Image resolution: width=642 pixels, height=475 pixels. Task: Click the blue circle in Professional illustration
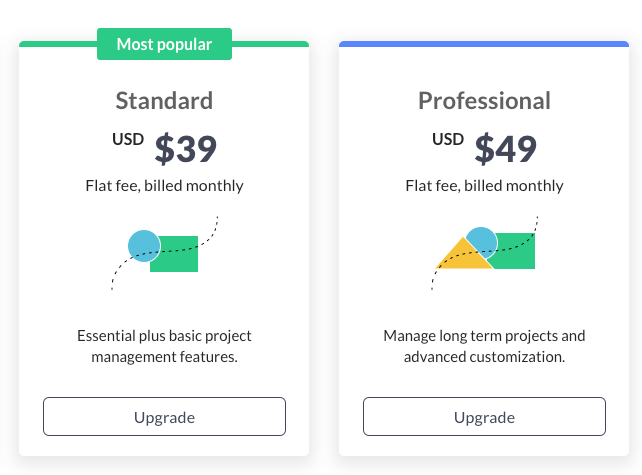click(x=482, y=242)
